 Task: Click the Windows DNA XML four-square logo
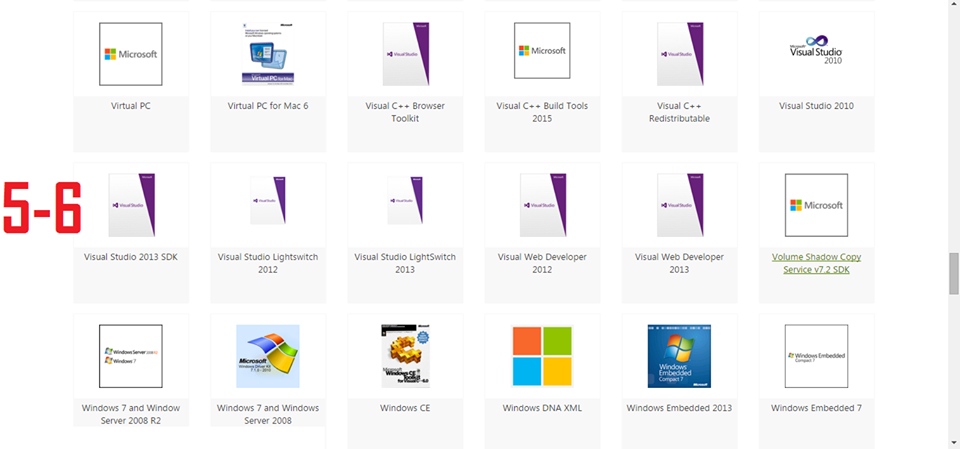(542, 356)
